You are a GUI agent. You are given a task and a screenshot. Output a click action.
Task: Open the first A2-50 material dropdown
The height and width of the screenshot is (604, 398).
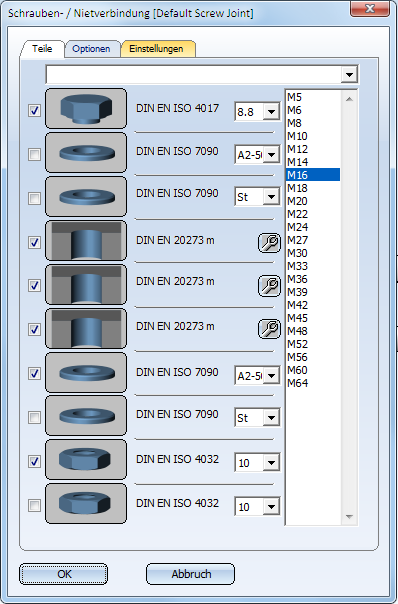(271, 155)
